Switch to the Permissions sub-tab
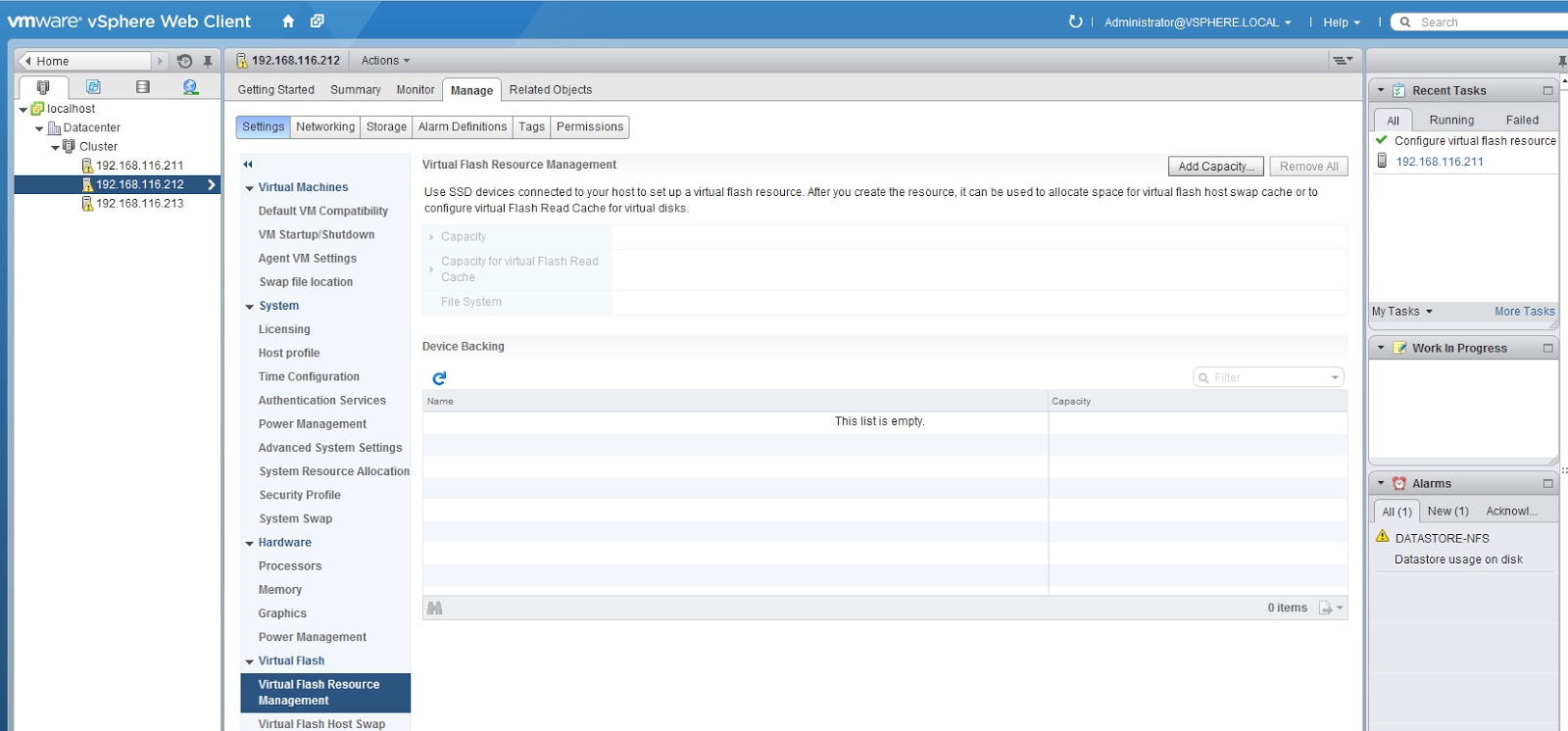Image resolution: width=1568 pixels, height=731 pixels. [590, 127]
